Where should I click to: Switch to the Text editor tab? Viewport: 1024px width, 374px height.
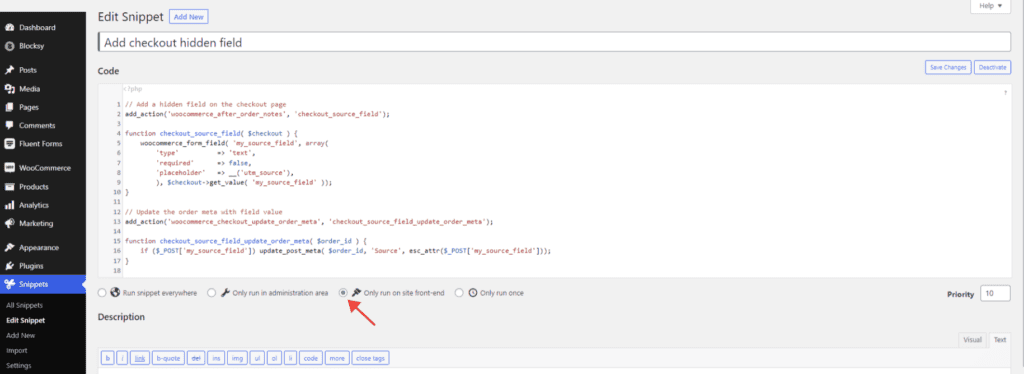[x=999, y=340]
